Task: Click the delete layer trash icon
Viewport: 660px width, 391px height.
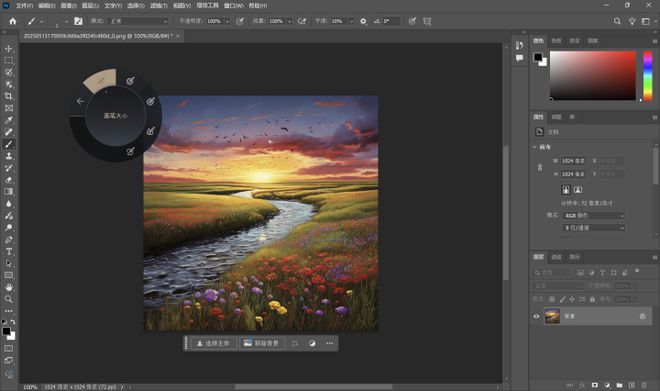Action: 644,385
